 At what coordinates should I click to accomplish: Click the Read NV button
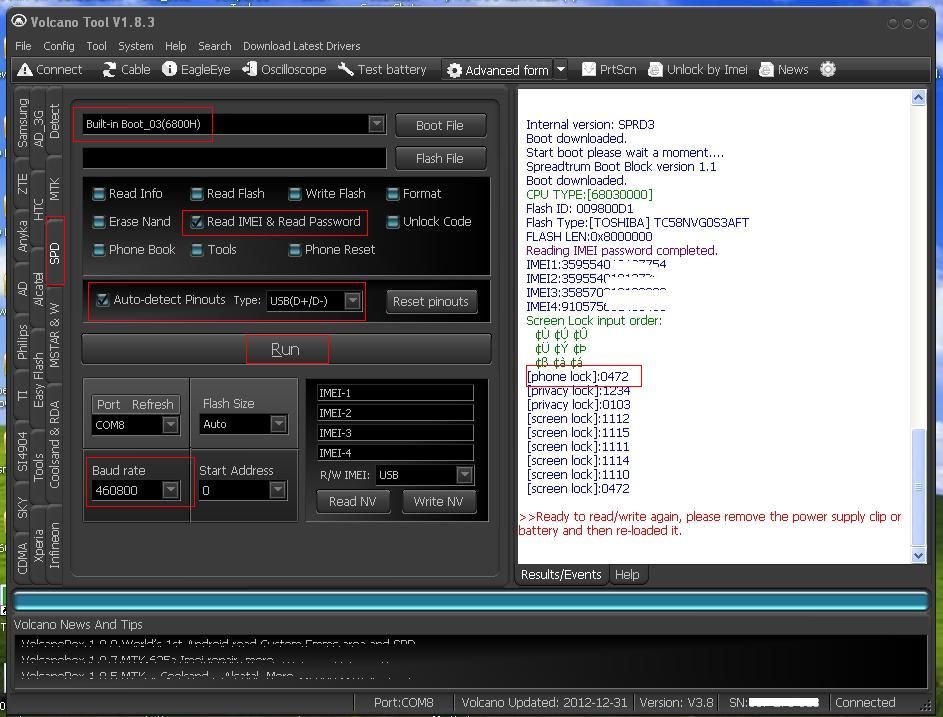point(352,502)
